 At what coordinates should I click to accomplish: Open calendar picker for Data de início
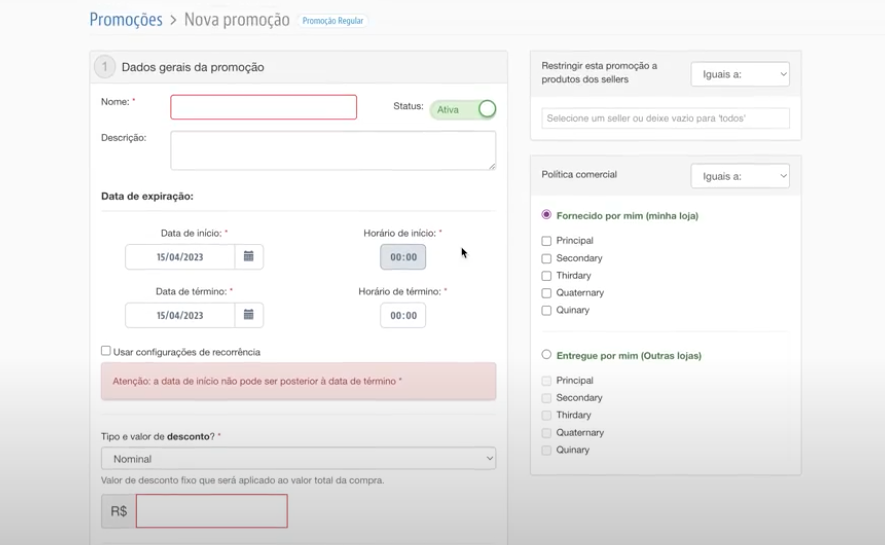248,257
